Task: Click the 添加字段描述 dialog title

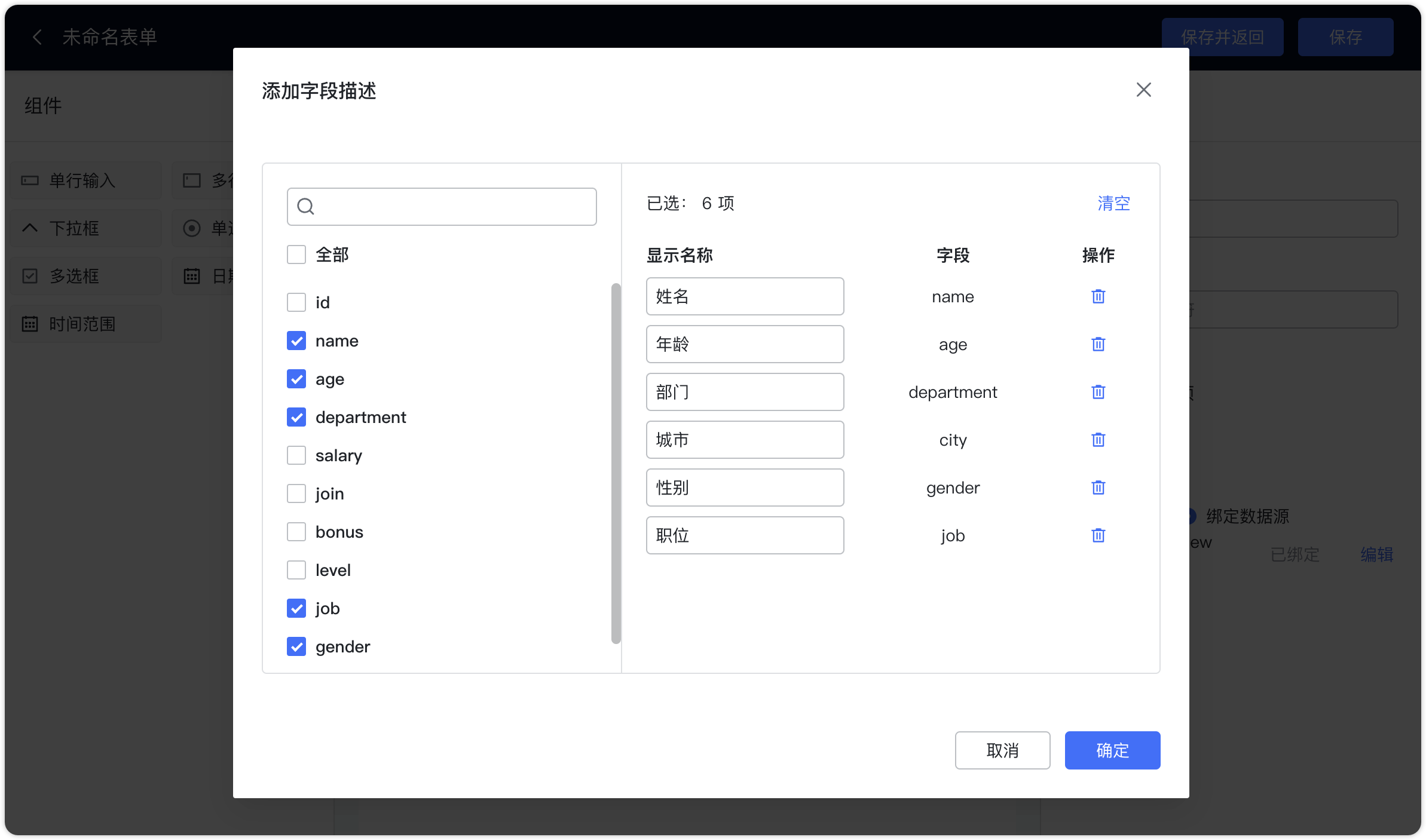Action: 319,91
